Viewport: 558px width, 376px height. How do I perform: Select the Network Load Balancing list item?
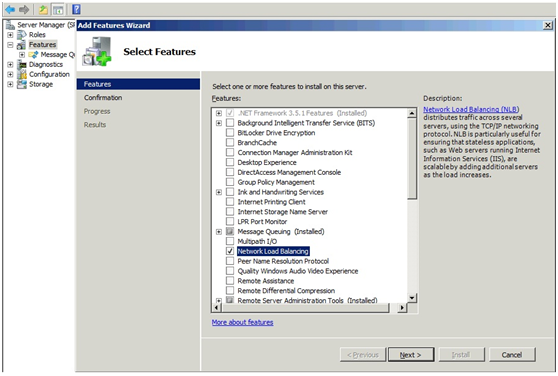[x=273, y=251]
